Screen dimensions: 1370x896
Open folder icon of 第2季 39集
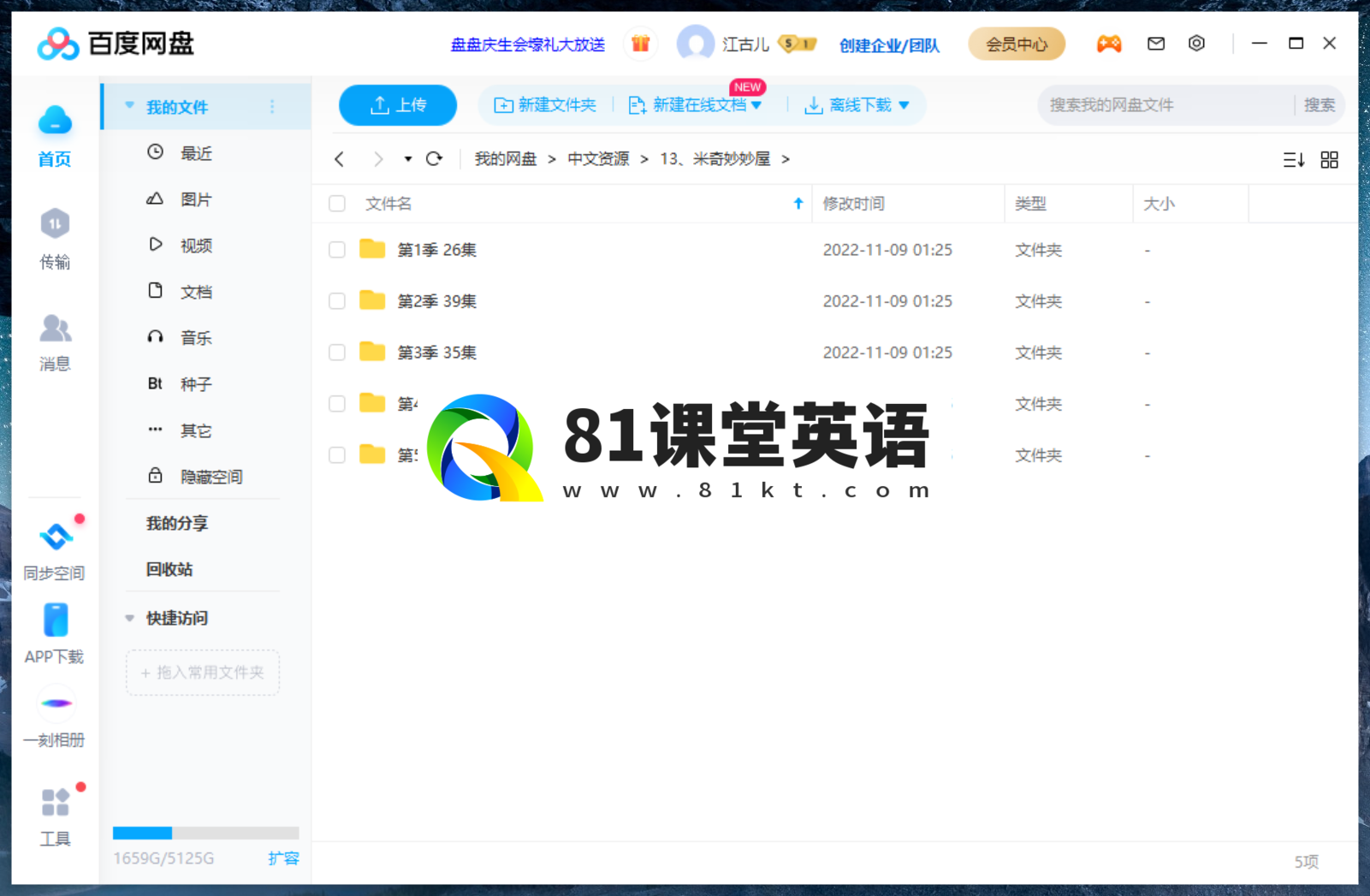(372, 300)
